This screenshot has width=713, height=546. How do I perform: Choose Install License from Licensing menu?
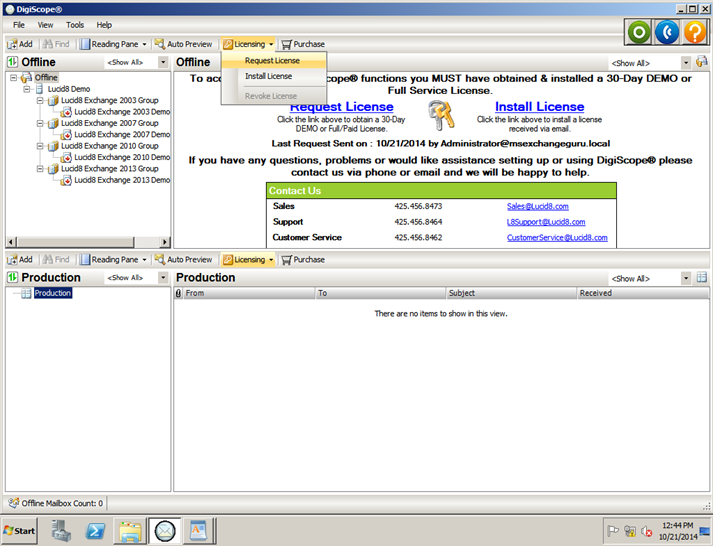coord(274,76)
